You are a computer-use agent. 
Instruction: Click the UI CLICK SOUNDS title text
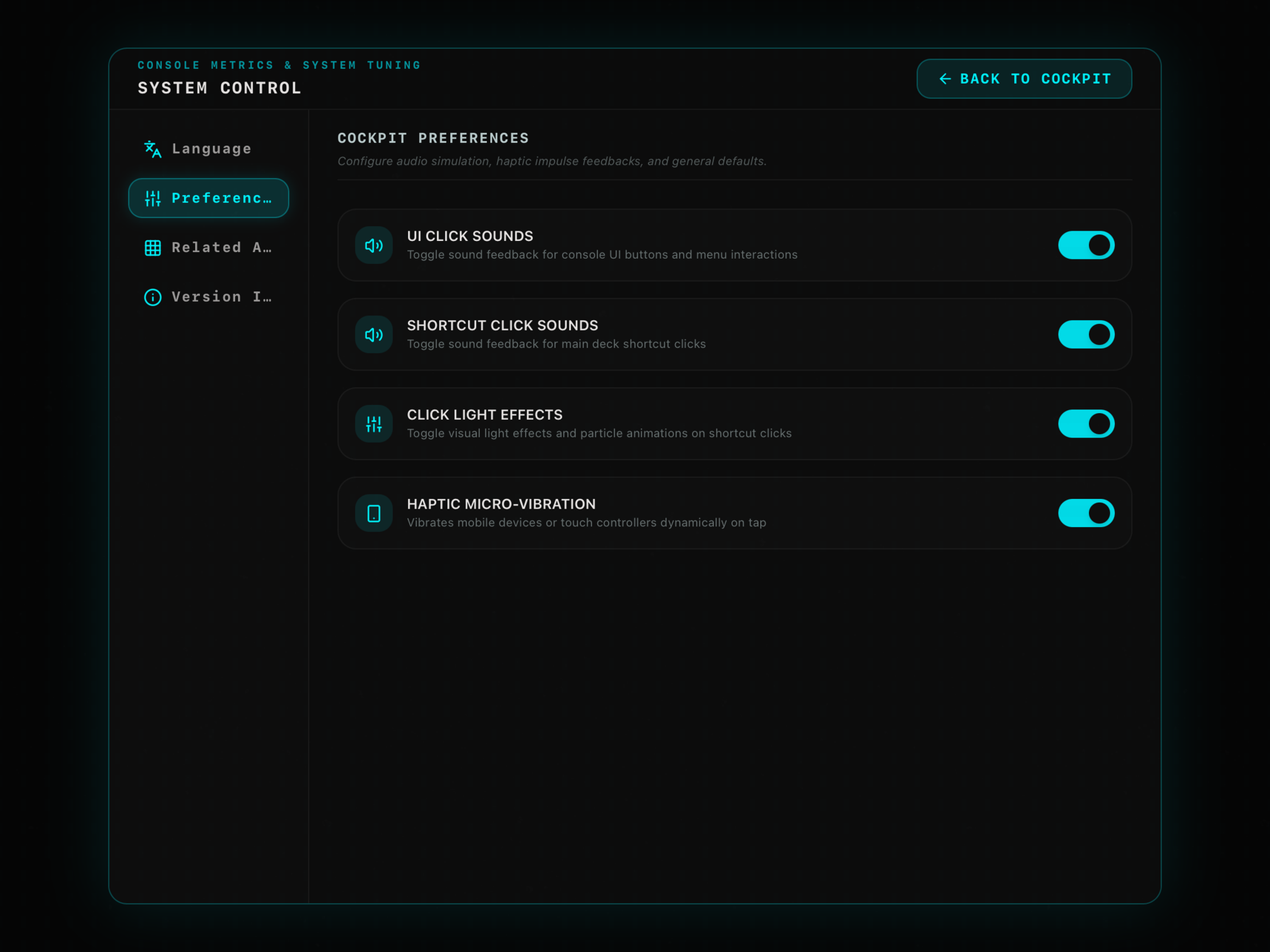click(x=470, y=236)
